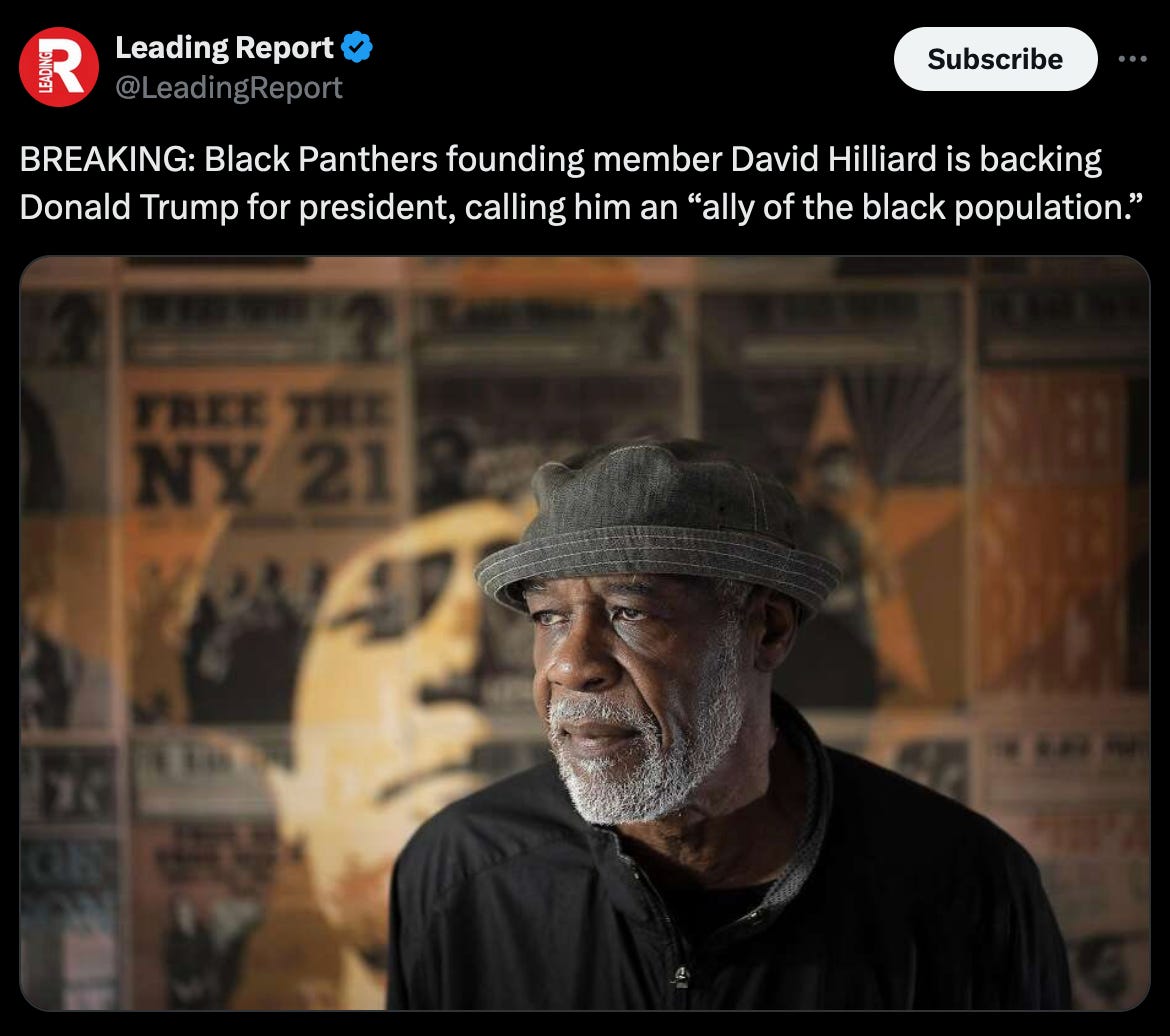The width and height of the screenshot is (1170, 1036).
Task: Open the three-dot more options menu
Action: [1132, 59]
